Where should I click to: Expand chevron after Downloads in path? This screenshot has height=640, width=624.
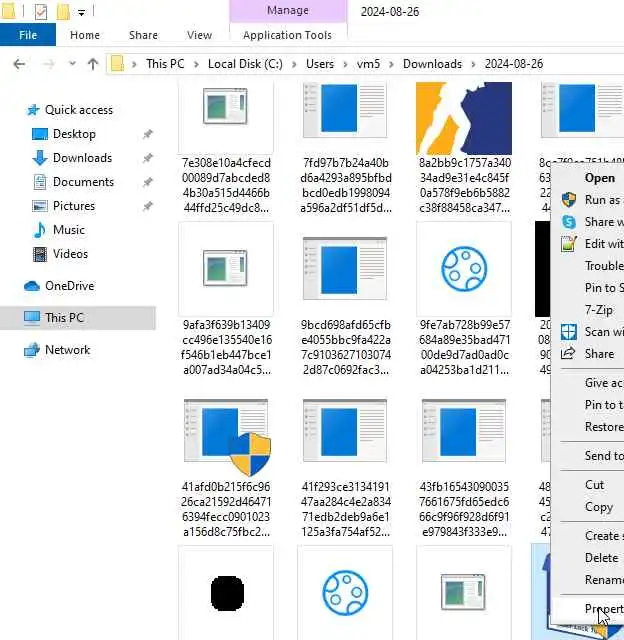click(x=473, y=64)
